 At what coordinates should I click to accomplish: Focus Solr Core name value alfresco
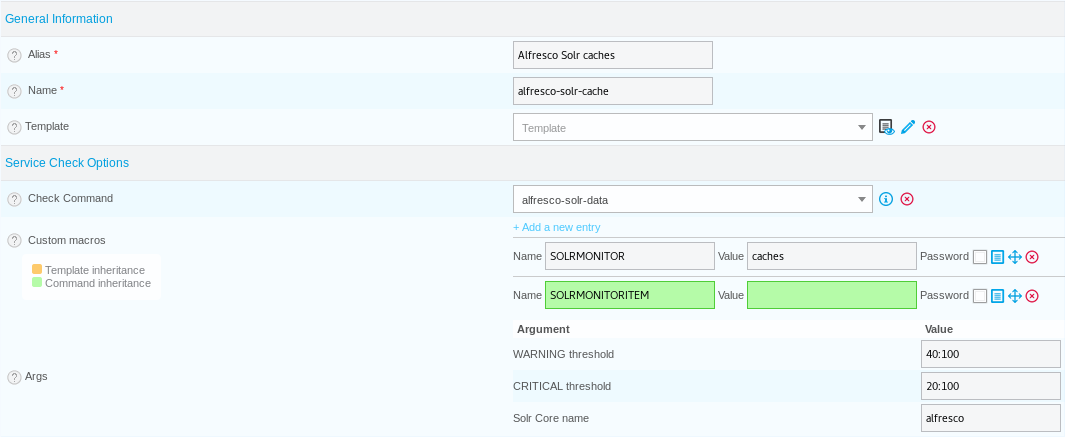click(x=991, y=418)
